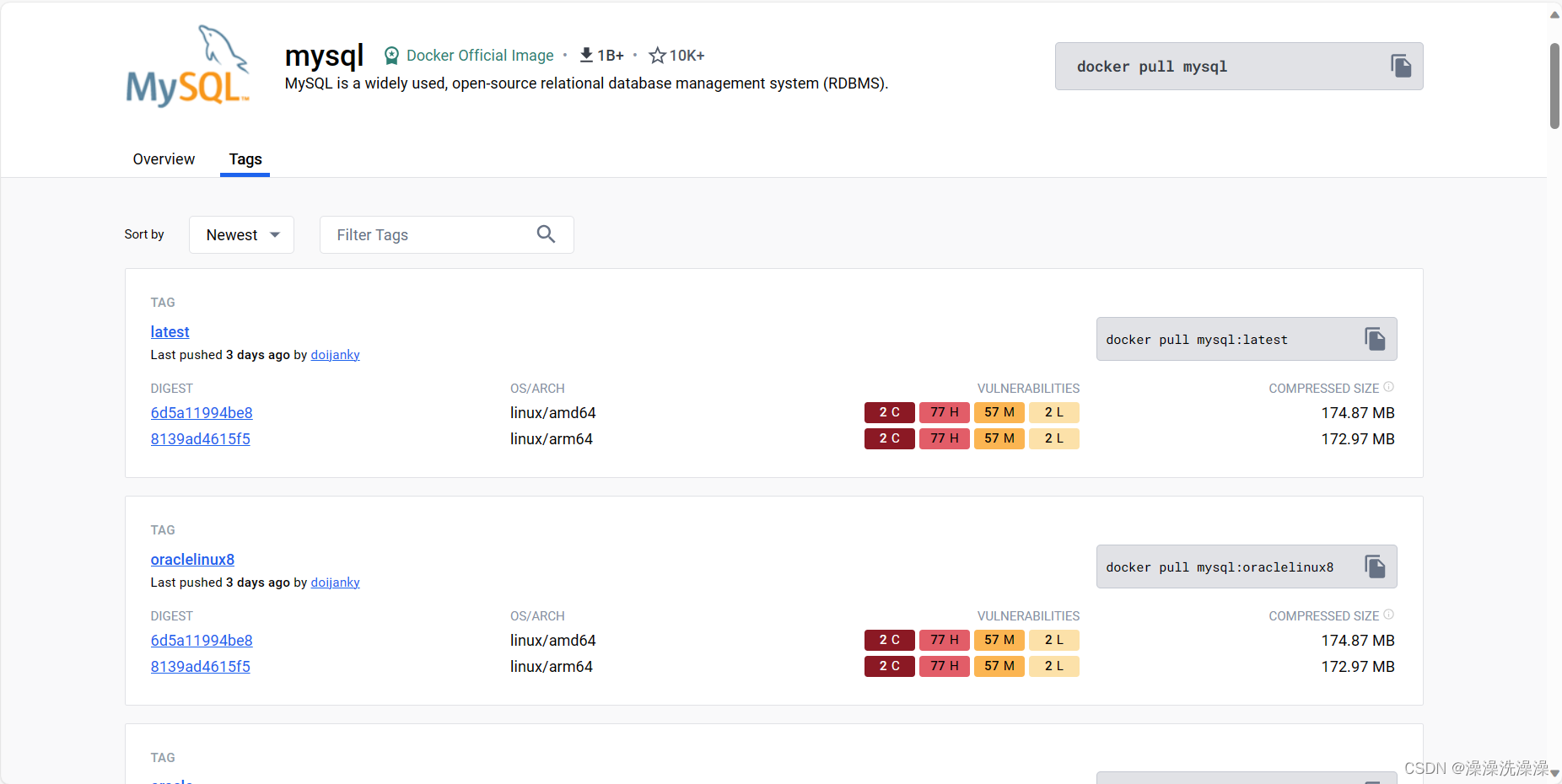This screenshot has width=1562, height=784.
Task: Click the '57 M' badge for oraclelinux8 linux/amd64
Action: (x=999, y=640)
